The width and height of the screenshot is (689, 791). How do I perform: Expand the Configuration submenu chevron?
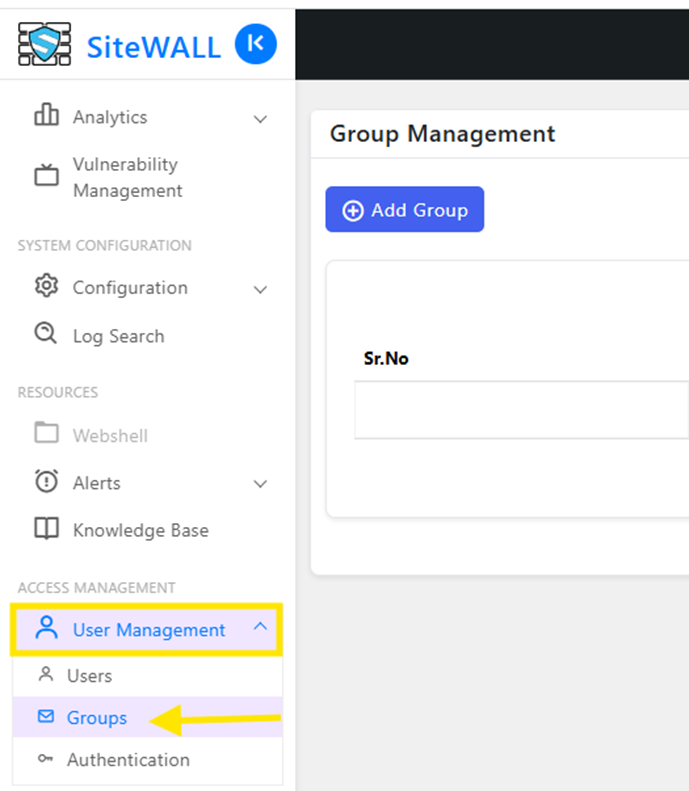[x=260, y=290]
